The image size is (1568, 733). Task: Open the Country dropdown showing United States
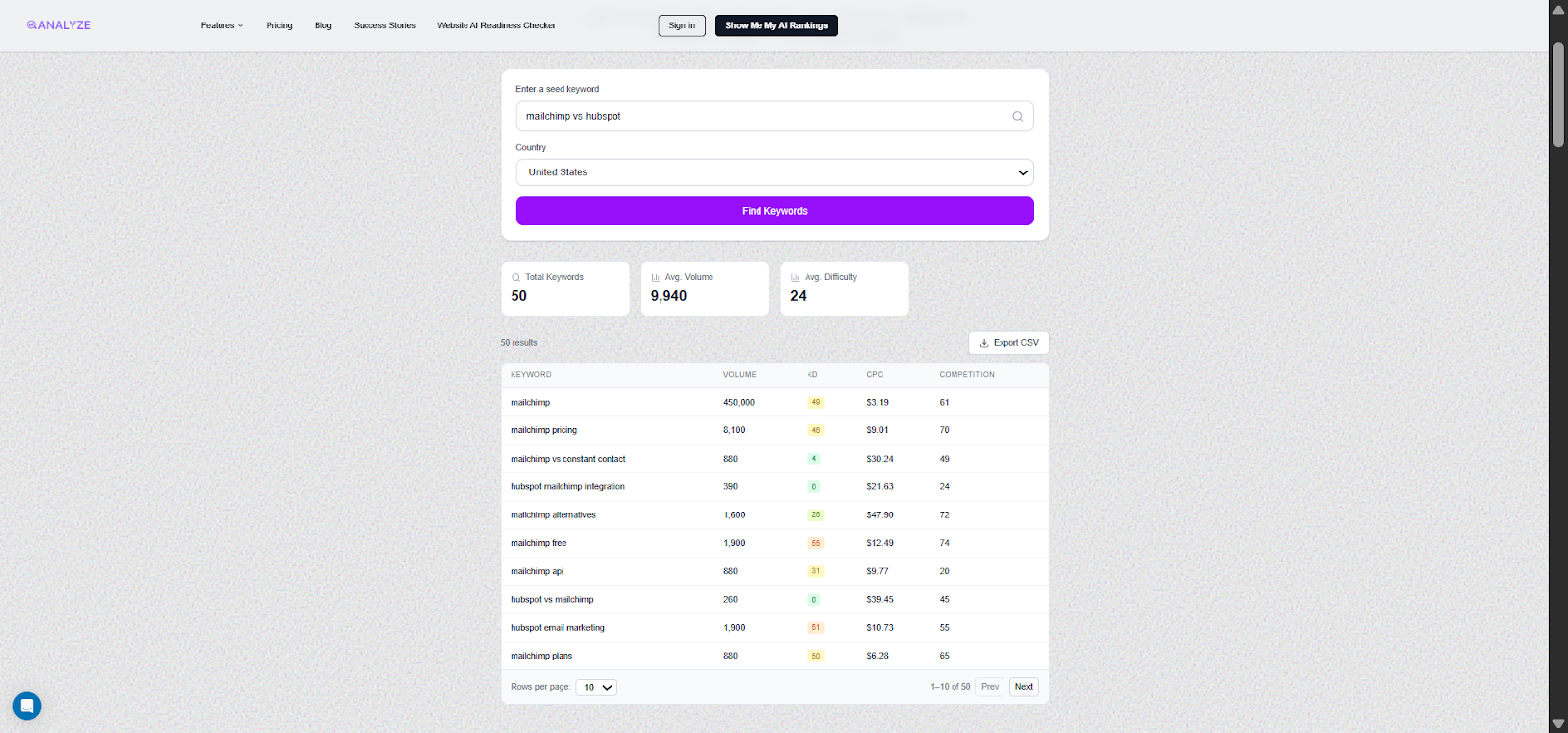coord(774,172)
